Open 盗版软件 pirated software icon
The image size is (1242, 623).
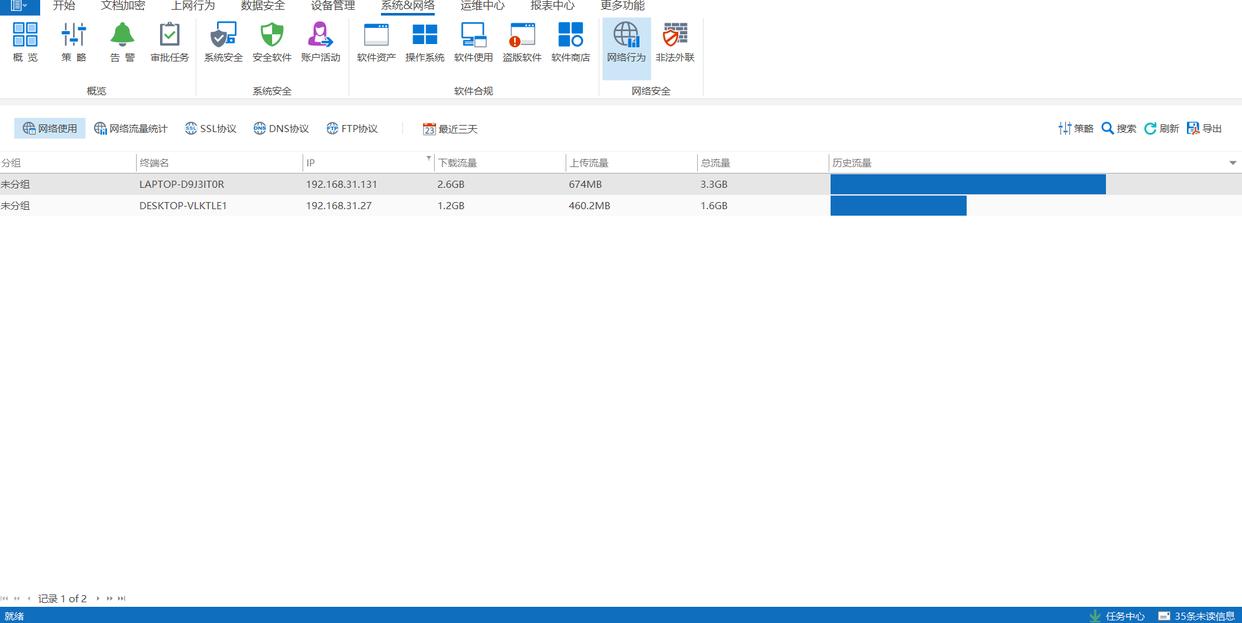[522, 42]
